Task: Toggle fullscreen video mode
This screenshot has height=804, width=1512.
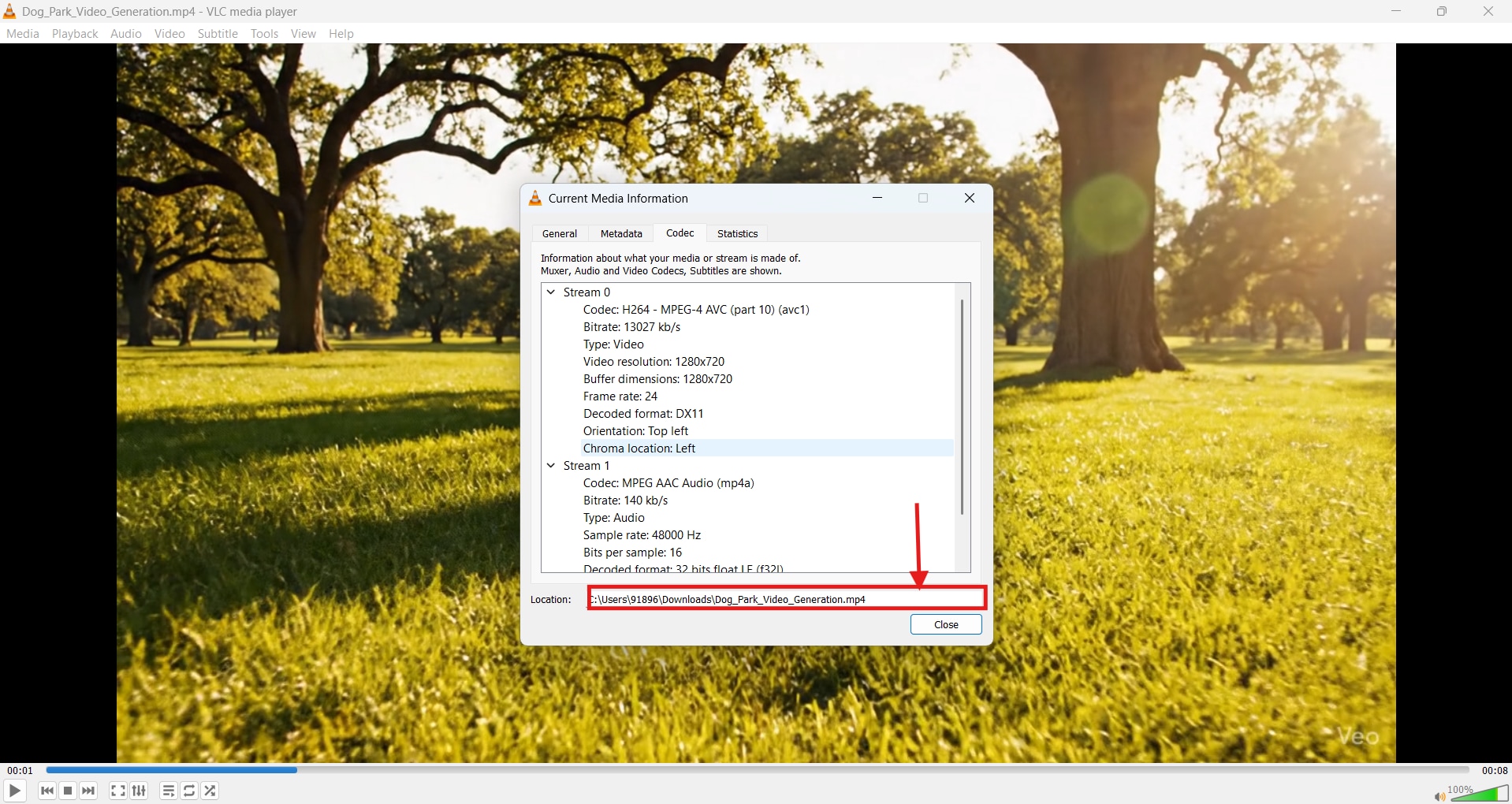Action: pos(117,791)
